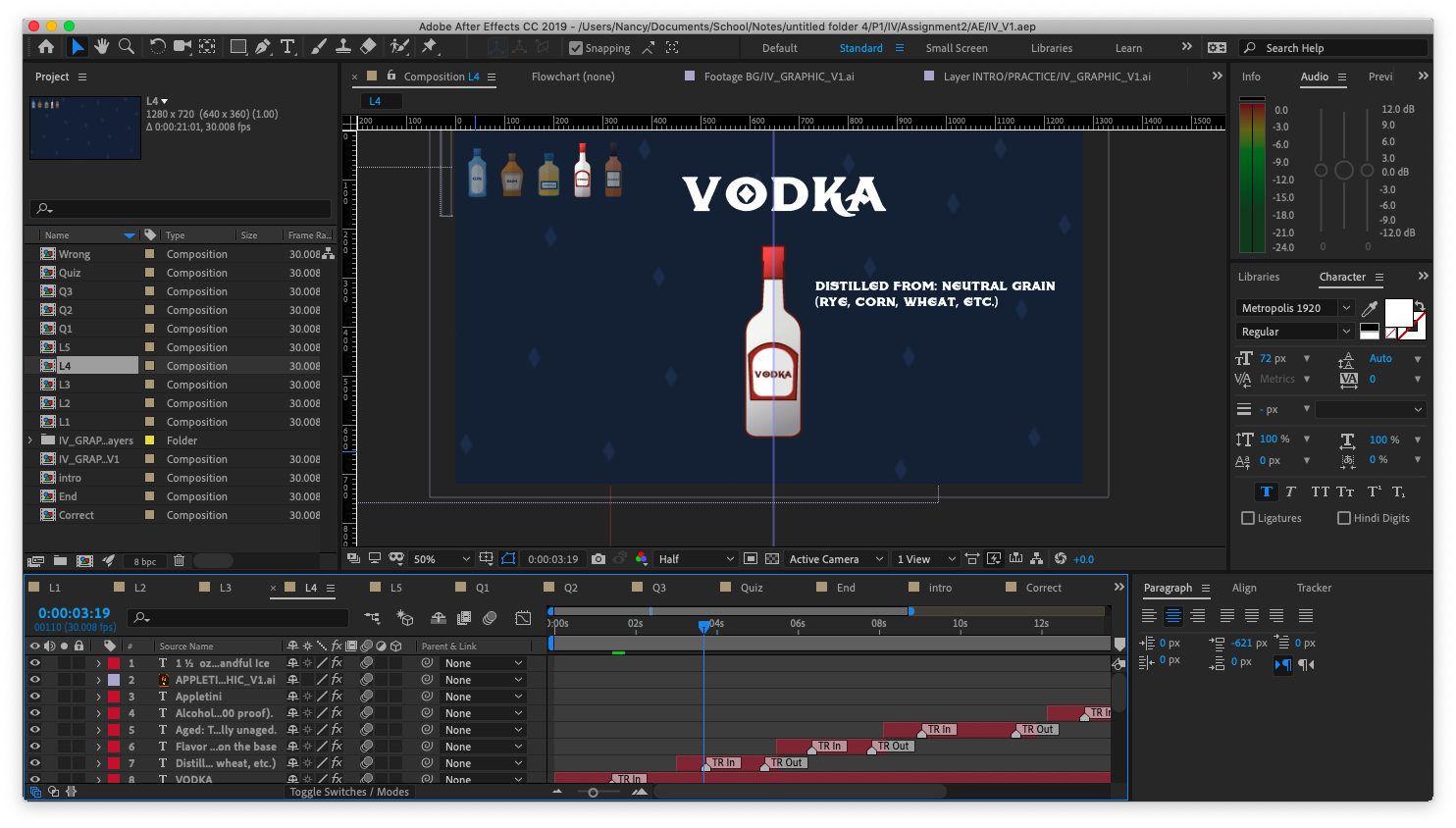Open the Half resolution dropdown
Image resolution: width=1456 pixels, height=828 pixels.
click(x=695, y=558)
